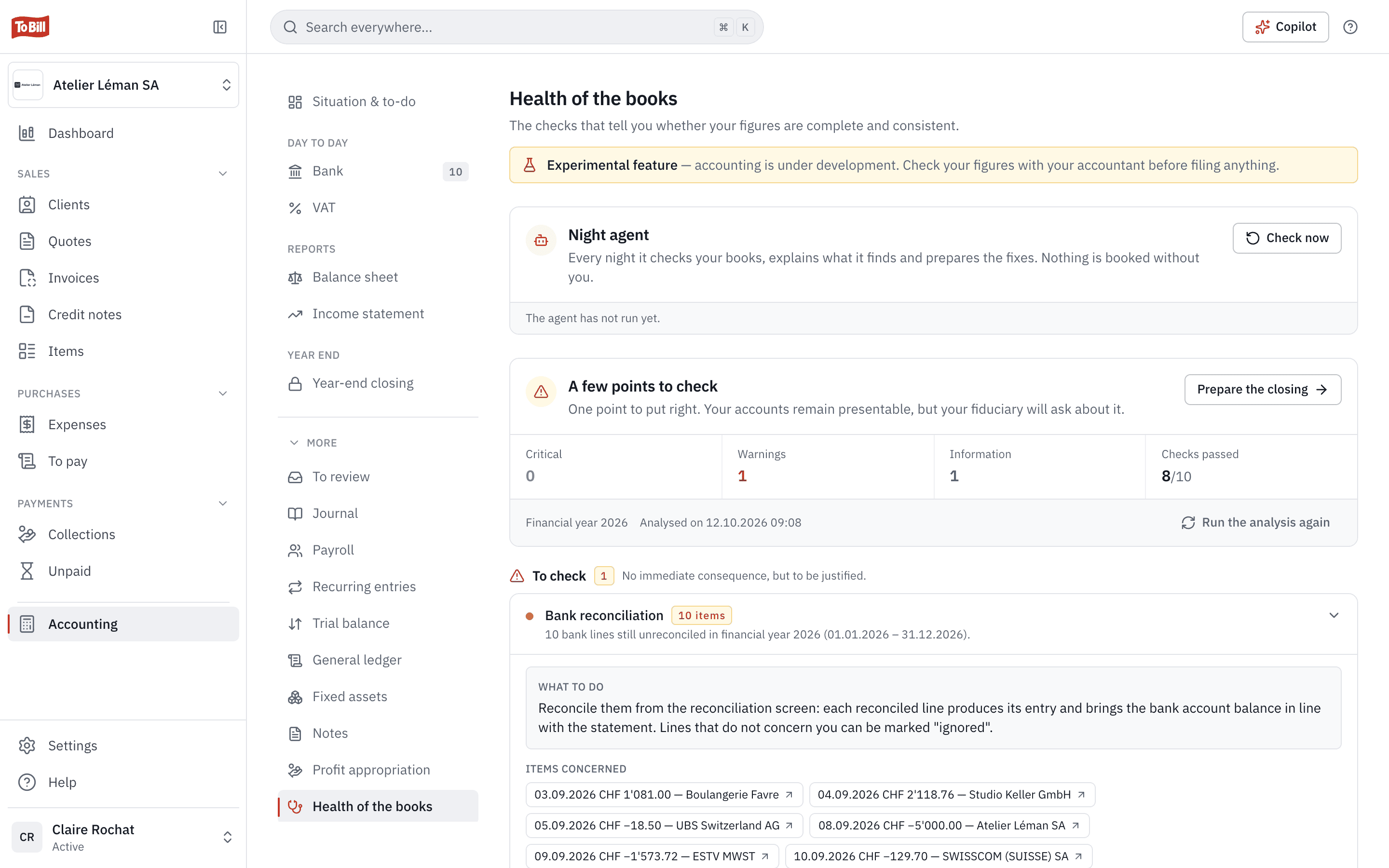Collapse the Bank reconciliation details chevron
This screenshot has height=868, width=1389.
point(1334,615)
